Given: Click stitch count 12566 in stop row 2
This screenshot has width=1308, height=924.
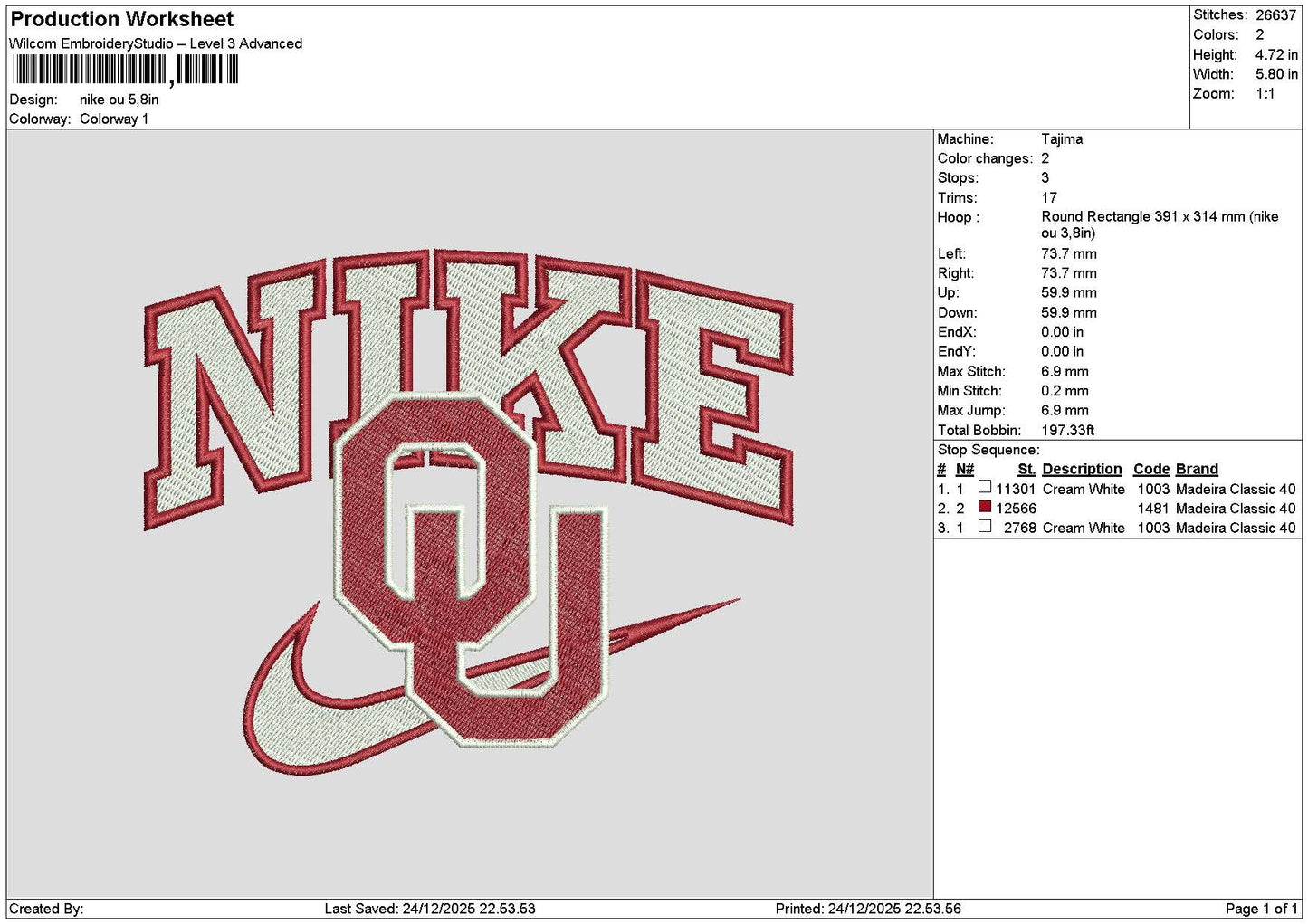Looking at the screenshot, I should click(1016, 509).
